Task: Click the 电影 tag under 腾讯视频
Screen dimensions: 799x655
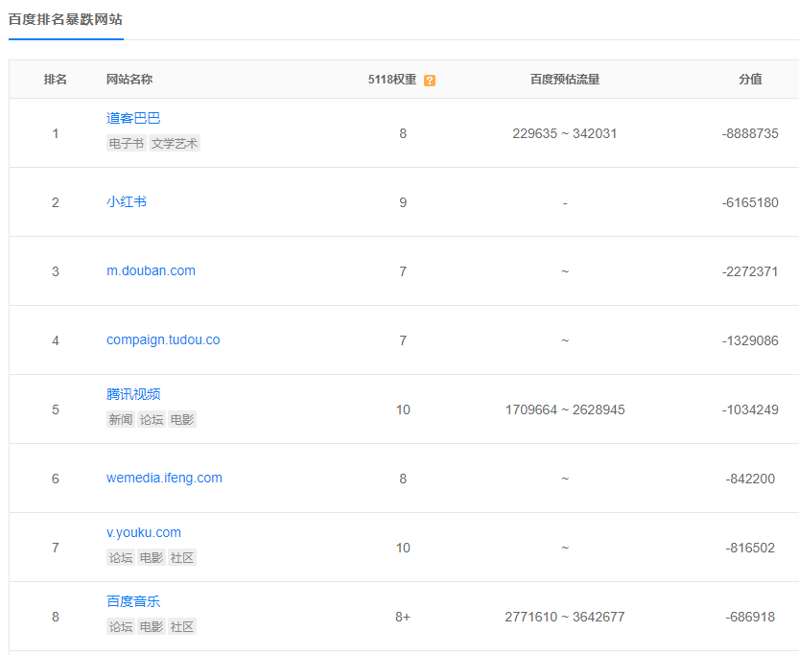Action: tap(182, 420)
